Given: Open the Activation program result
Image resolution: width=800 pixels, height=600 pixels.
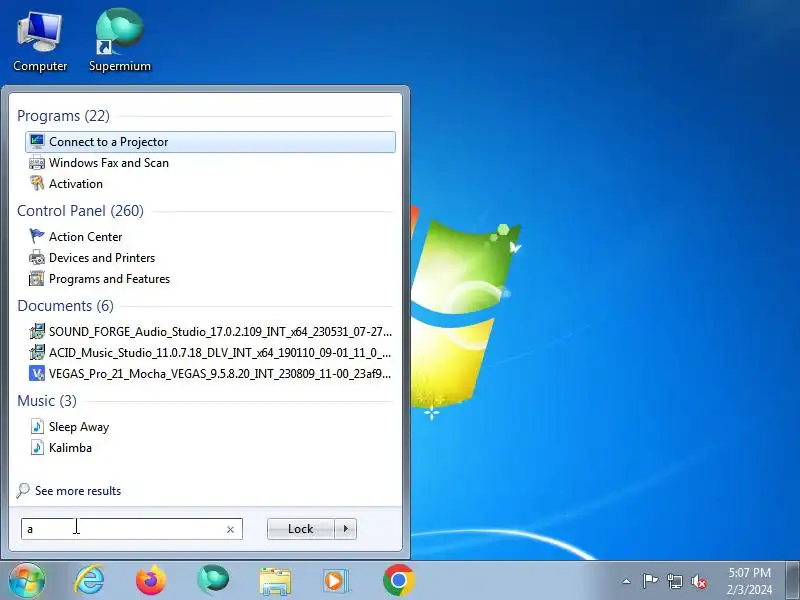Looking at the screenshot, I should coord(210,184).
